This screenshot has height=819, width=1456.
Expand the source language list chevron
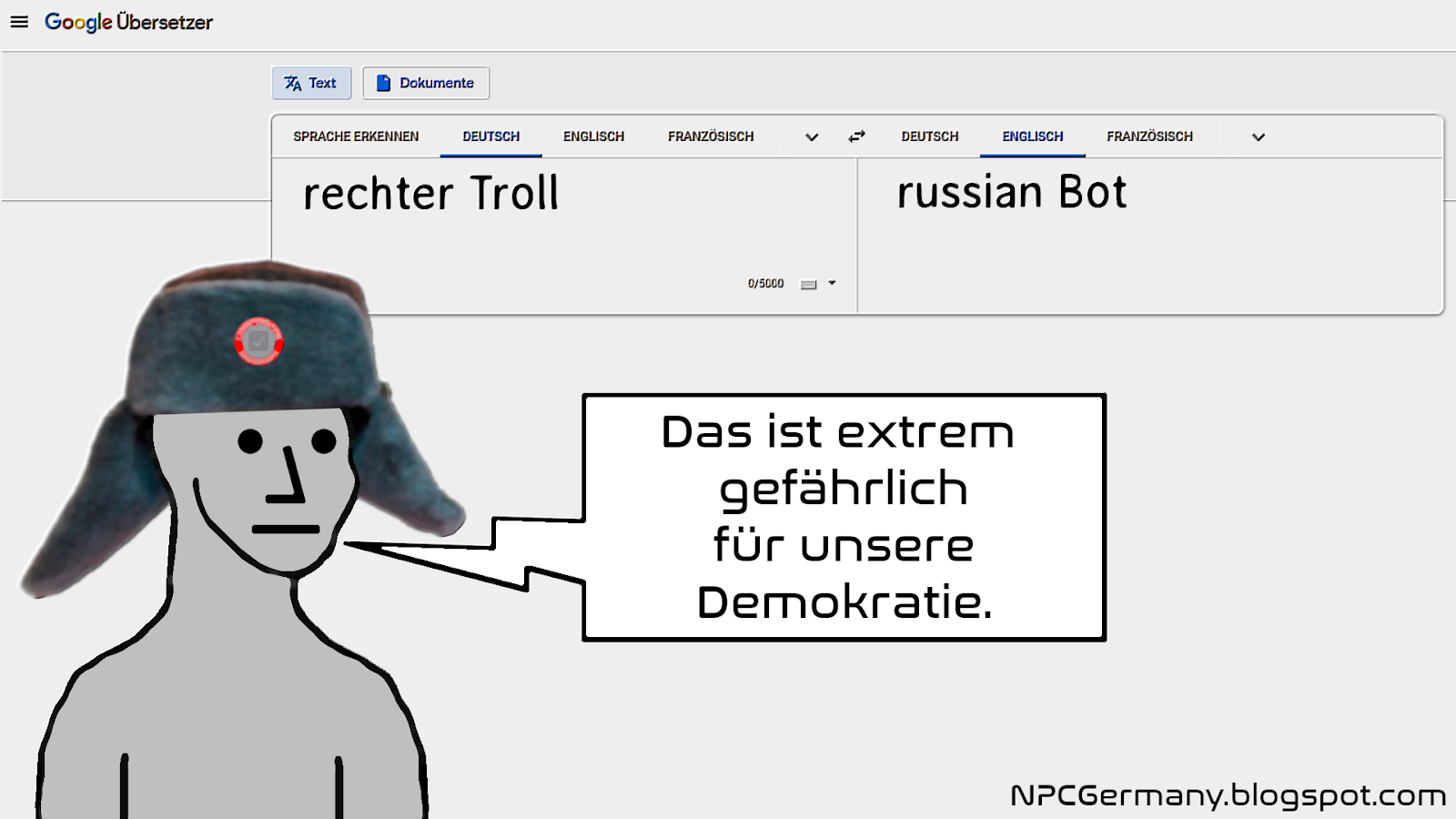point(812,137)
